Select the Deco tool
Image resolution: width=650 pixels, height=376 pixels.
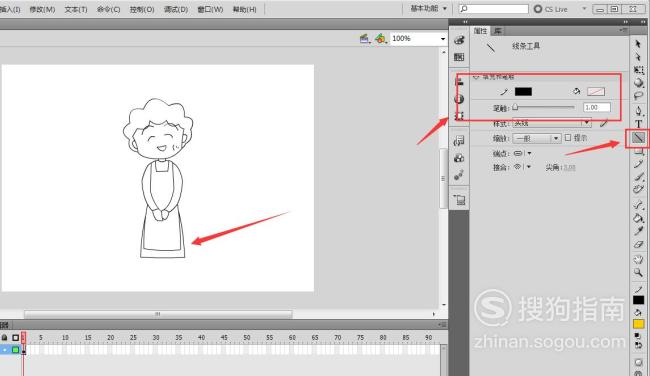tap(638, 190)
